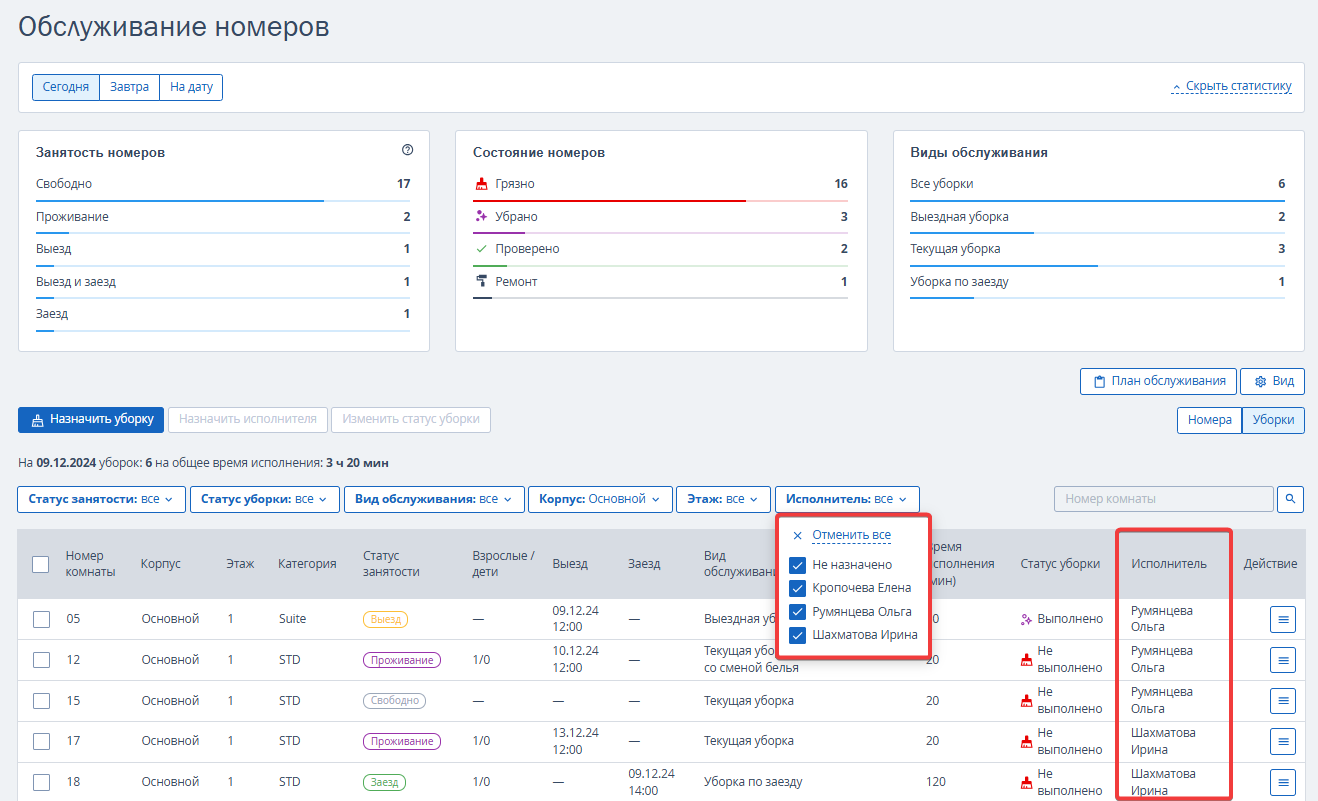Open the Корпус: Основной filter dropdown
The height and width of the screenshot is (801, 1318).
pyautogui.click(x=600, y=499)
